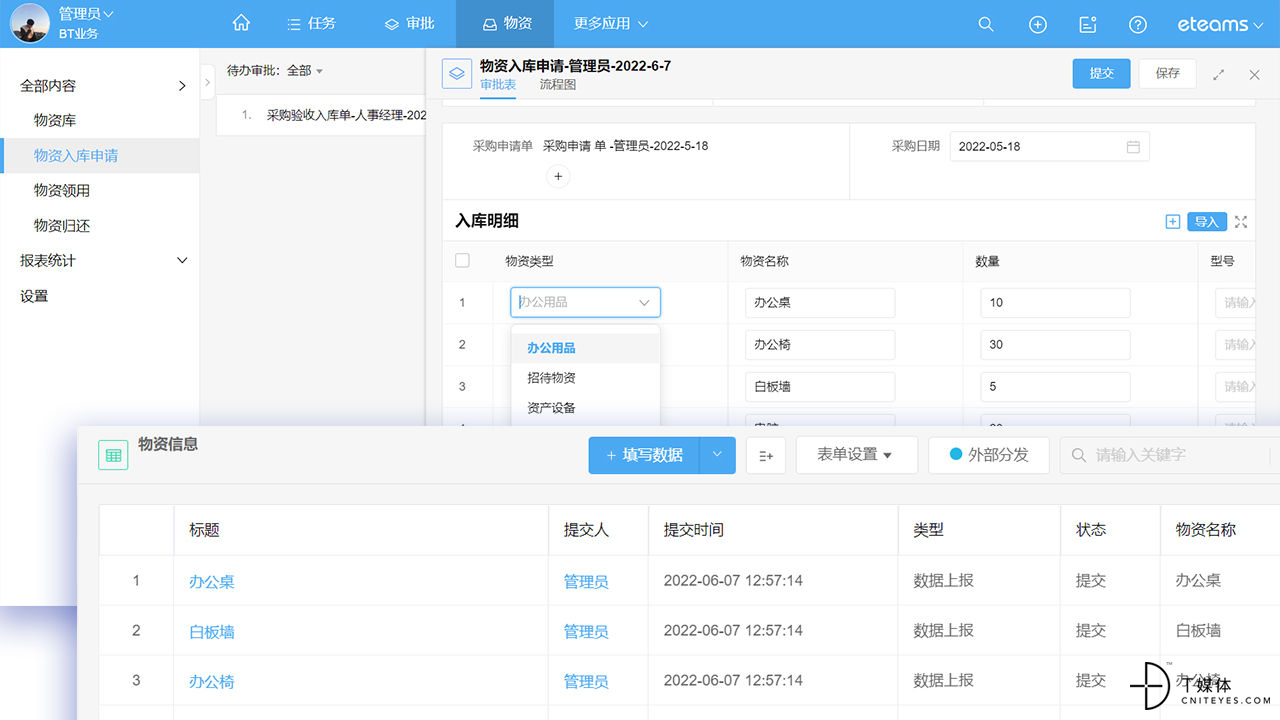Click the 导入 button

coord(1207,222)
